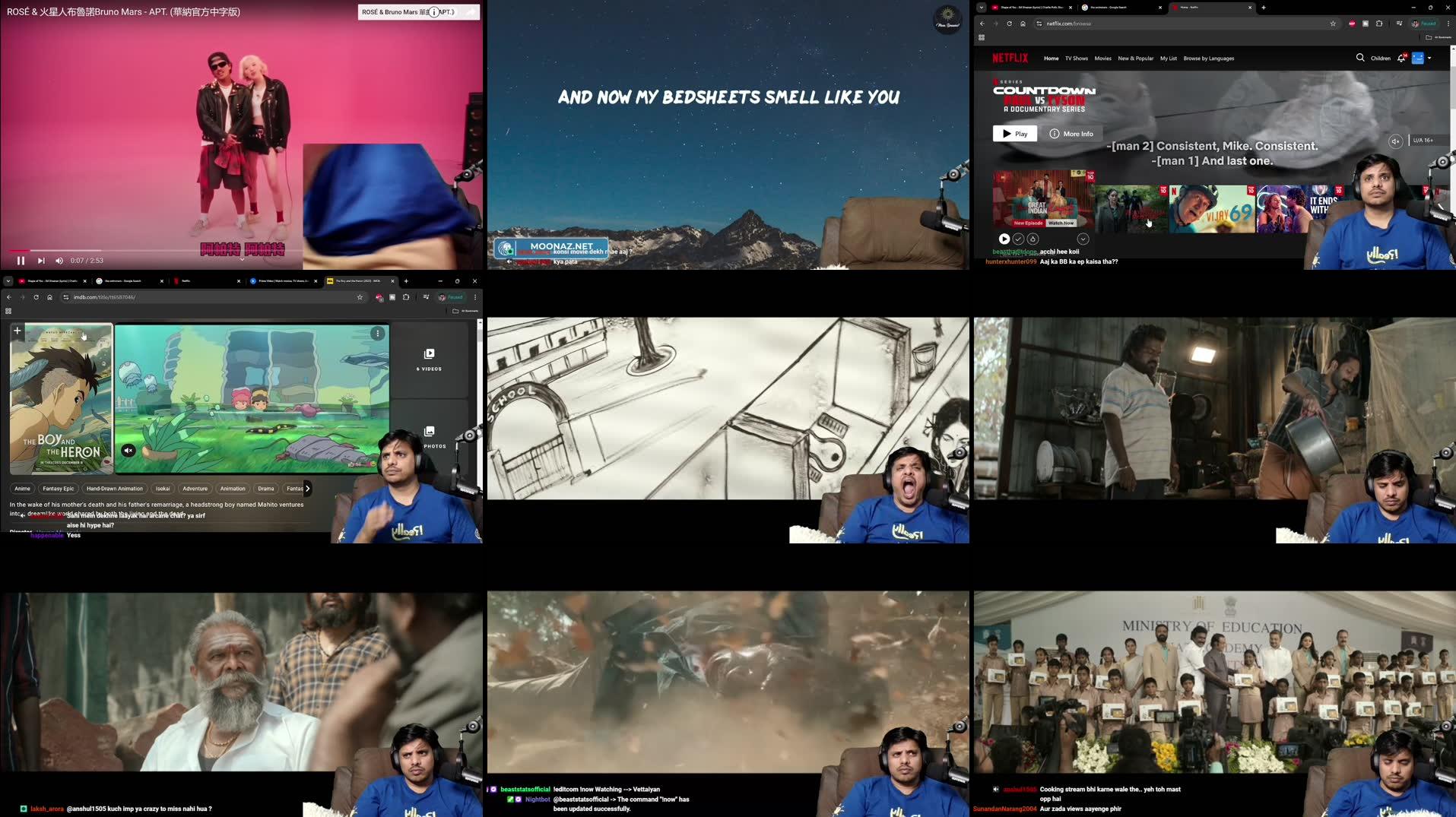Click the YouTube video red progress bar
The width and height of the screenshot is (1456, 817).
click(19, 250)
